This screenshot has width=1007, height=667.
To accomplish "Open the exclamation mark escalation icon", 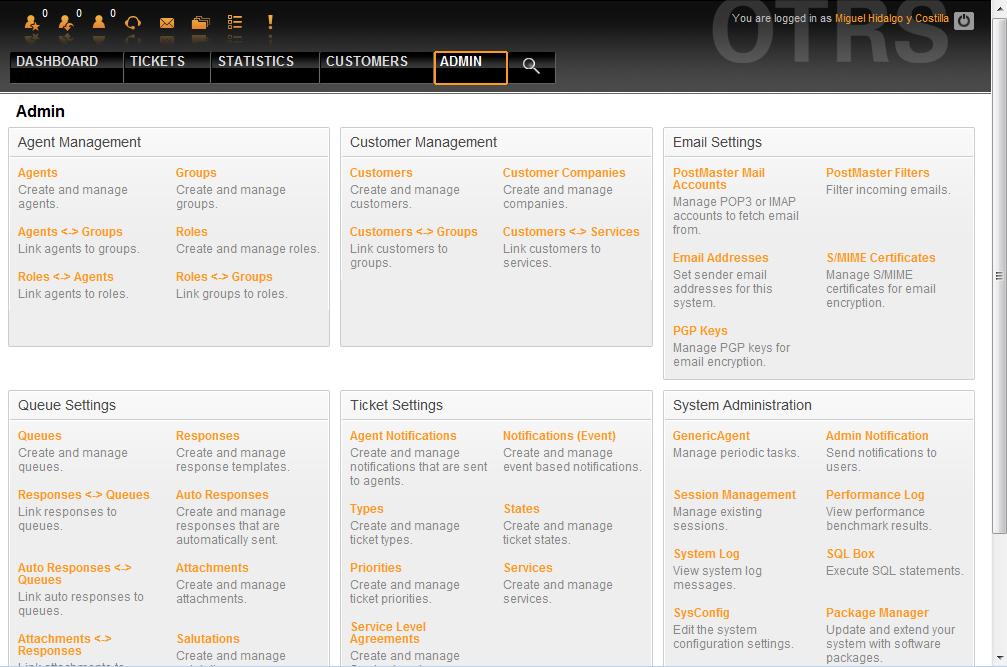I will (270, 22).
